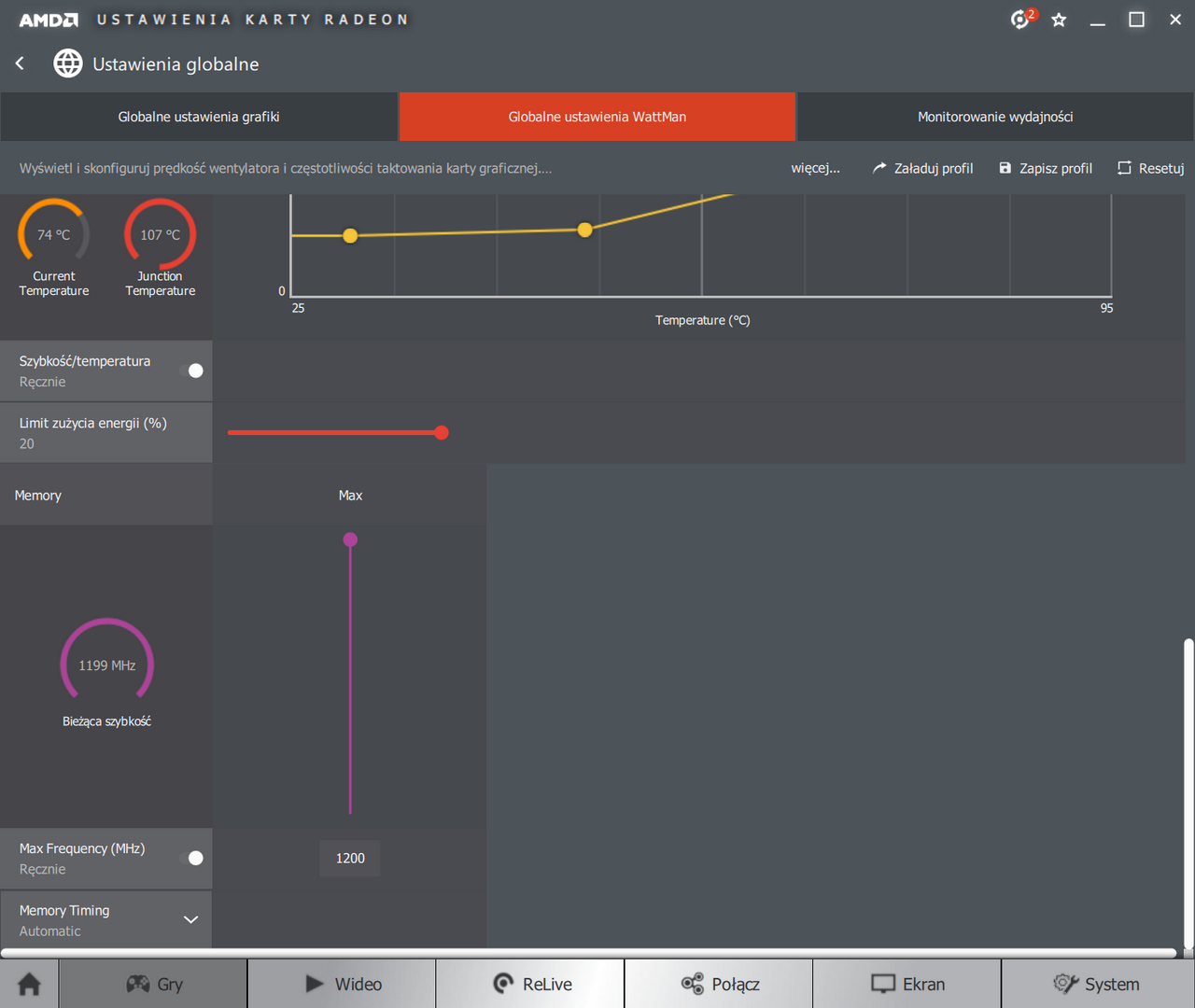
Task: Open the Ekran section
Action: point(907,984)
